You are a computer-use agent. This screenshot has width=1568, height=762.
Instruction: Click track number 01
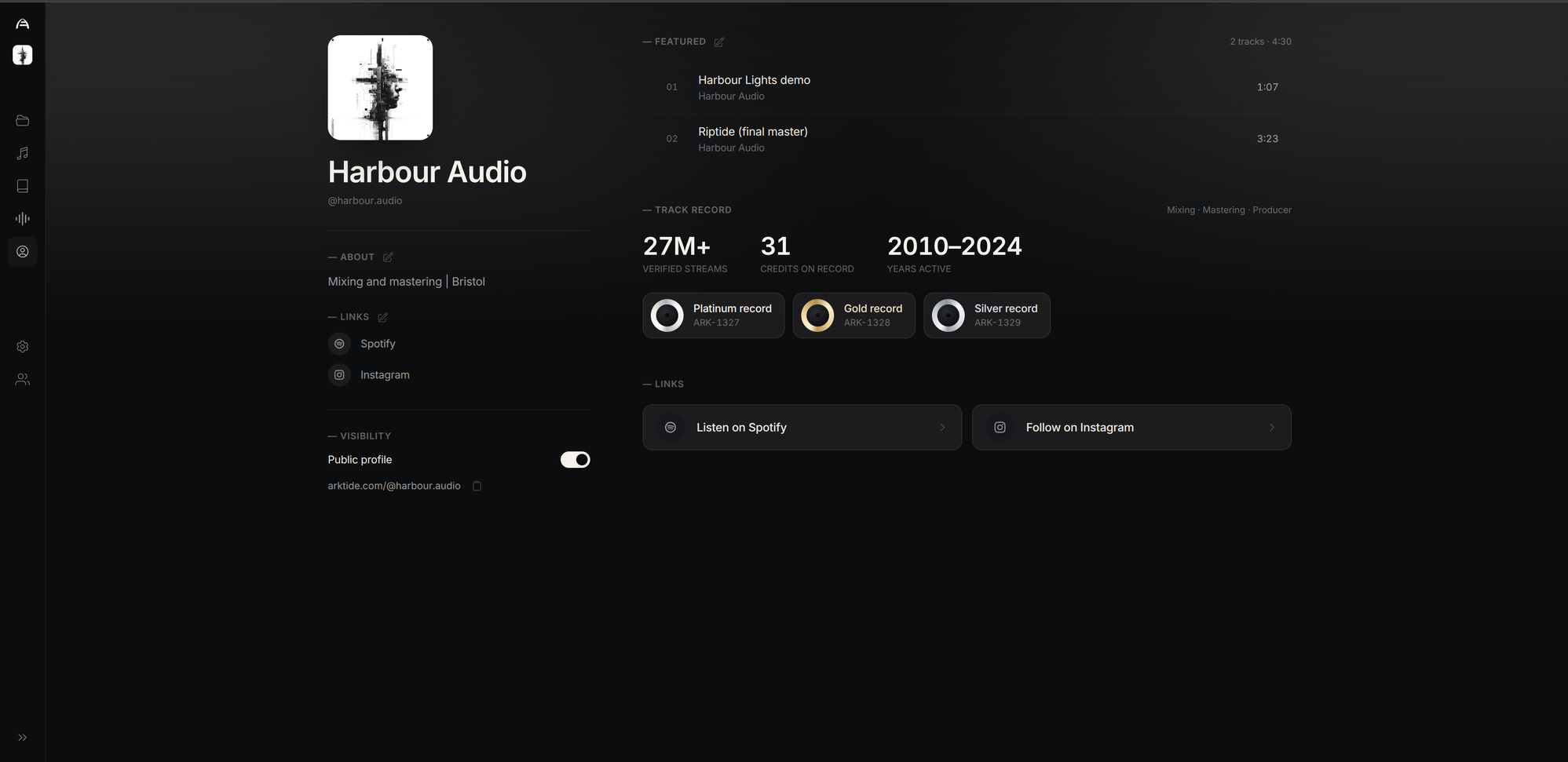click(672, 87)
